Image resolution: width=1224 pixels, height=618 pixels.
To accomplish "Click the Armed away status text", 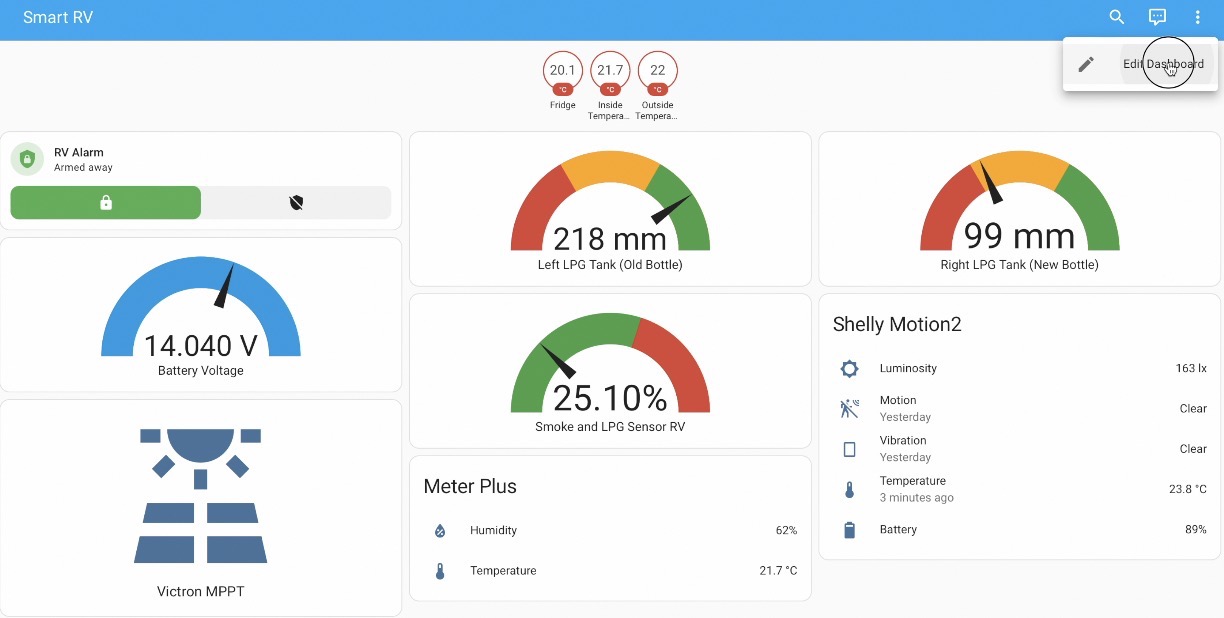I will (x=83, y=168).
